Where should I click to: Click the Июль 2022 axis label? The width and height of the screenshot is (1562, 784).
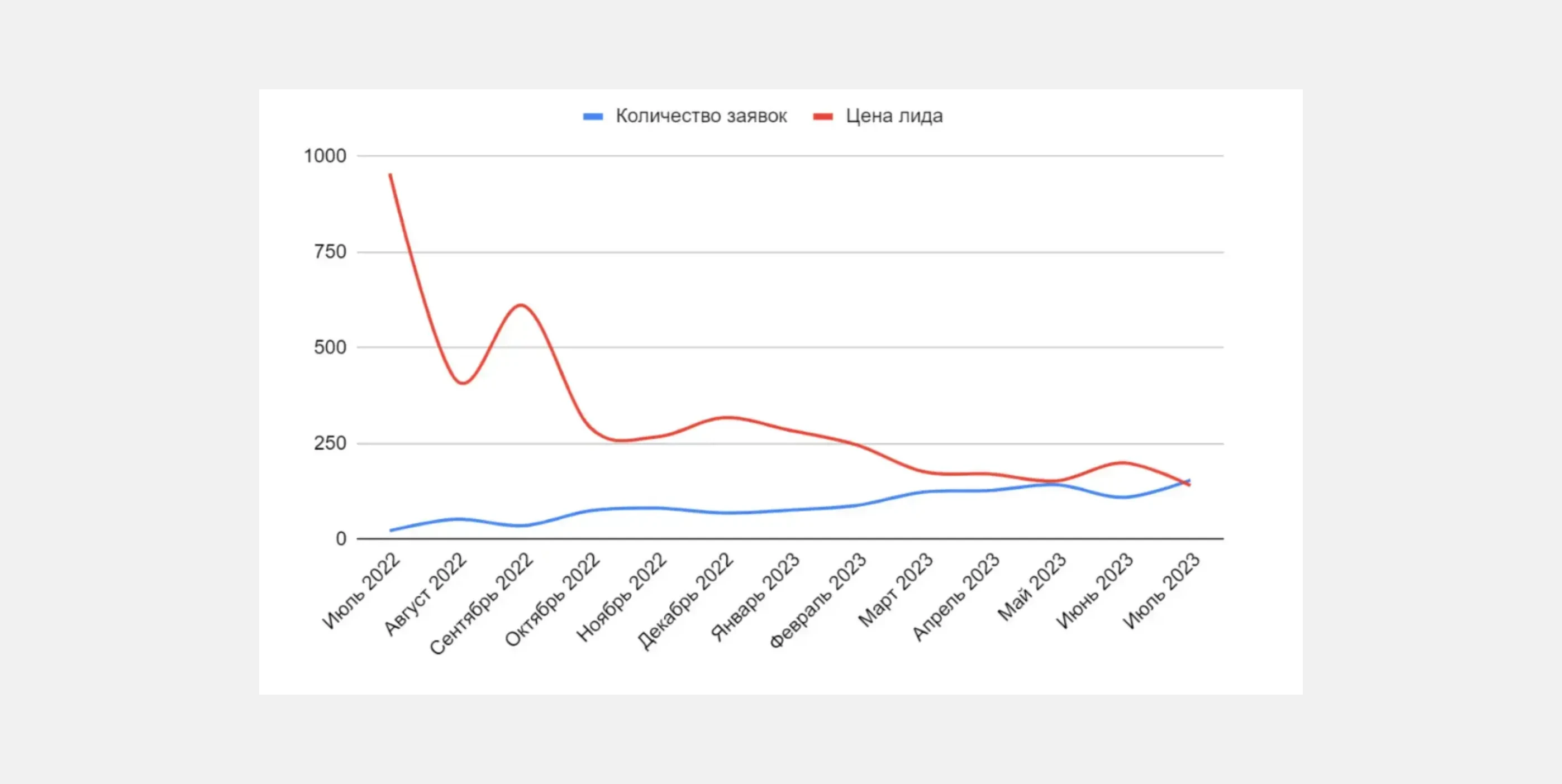coord(361,591)
